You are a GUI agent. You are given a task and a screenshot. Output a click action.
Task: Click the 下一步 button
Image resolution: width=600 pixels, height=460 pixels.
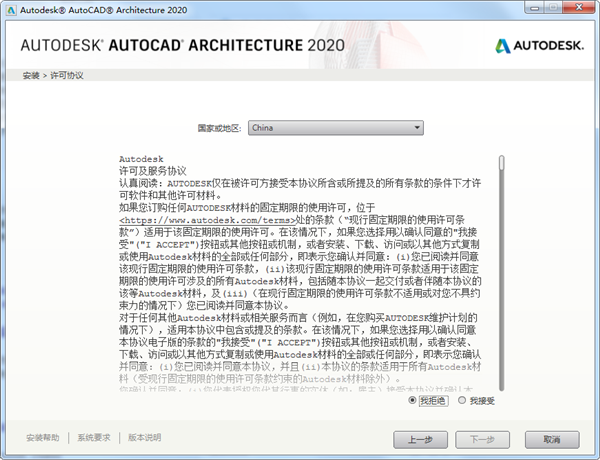tap(483, 439)
